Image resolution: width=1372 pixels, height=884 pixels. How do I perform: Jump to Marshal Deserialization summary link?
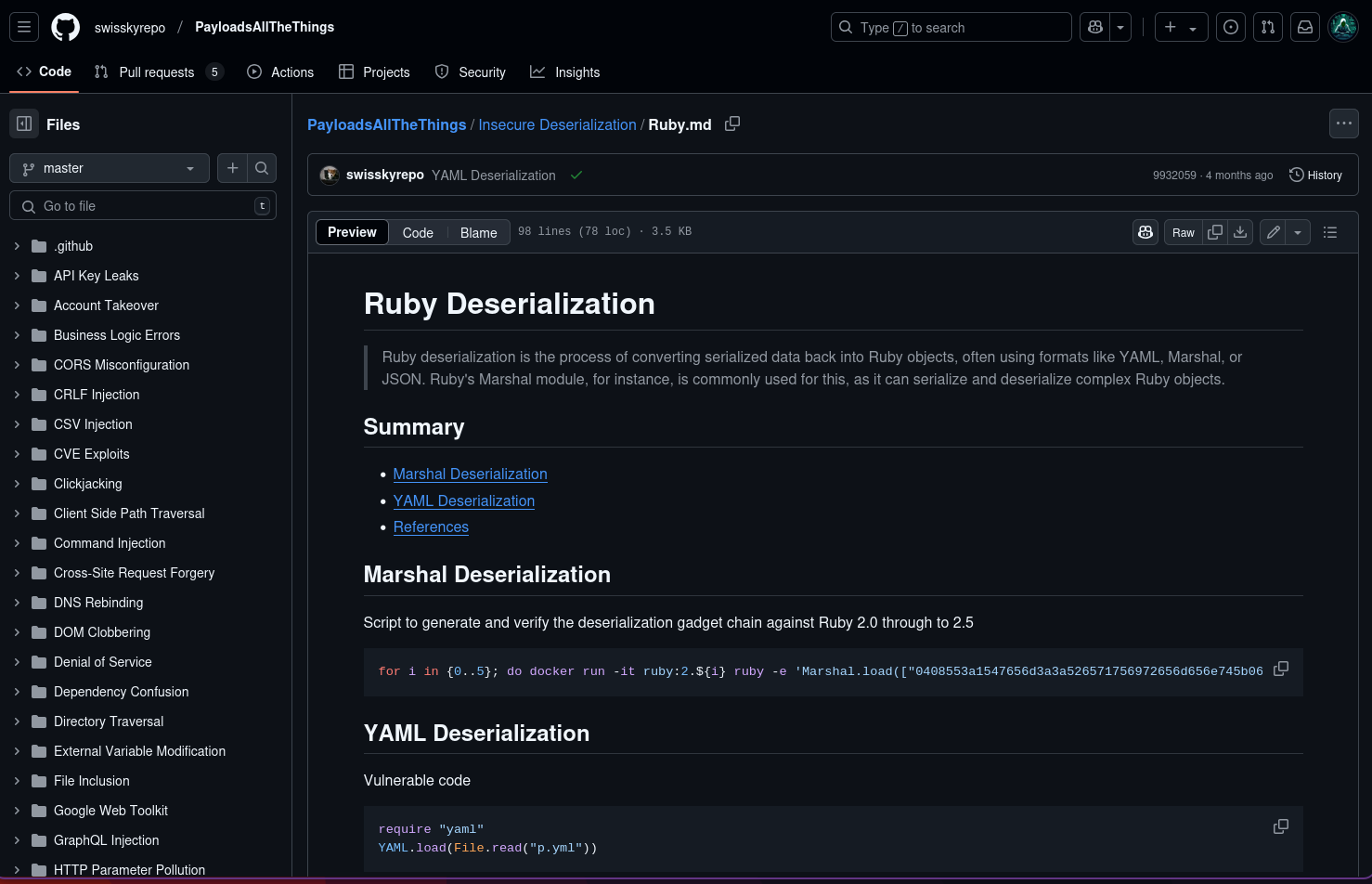click(470, 474)
